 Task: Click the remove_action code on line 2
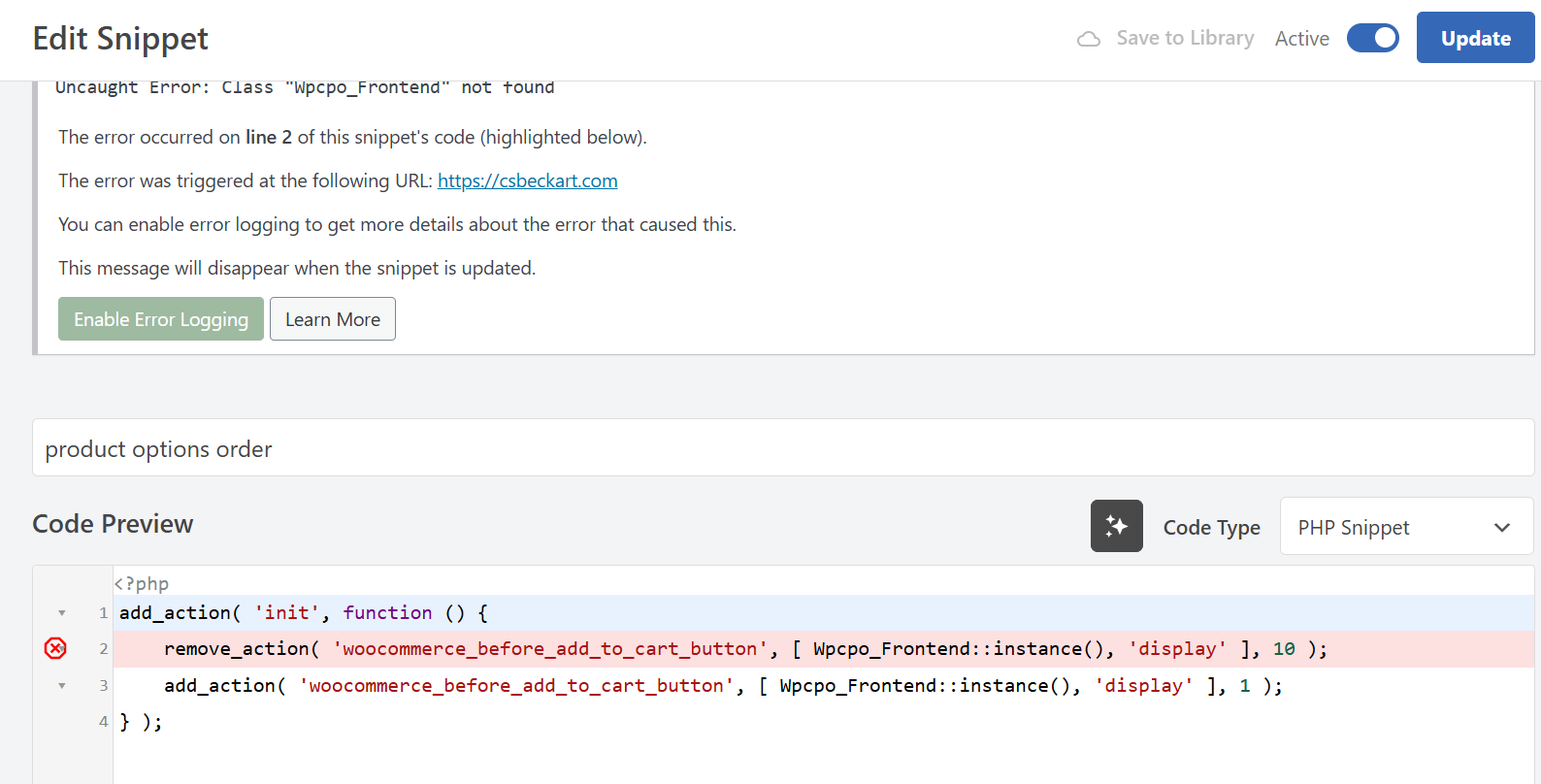pos(745,649)
